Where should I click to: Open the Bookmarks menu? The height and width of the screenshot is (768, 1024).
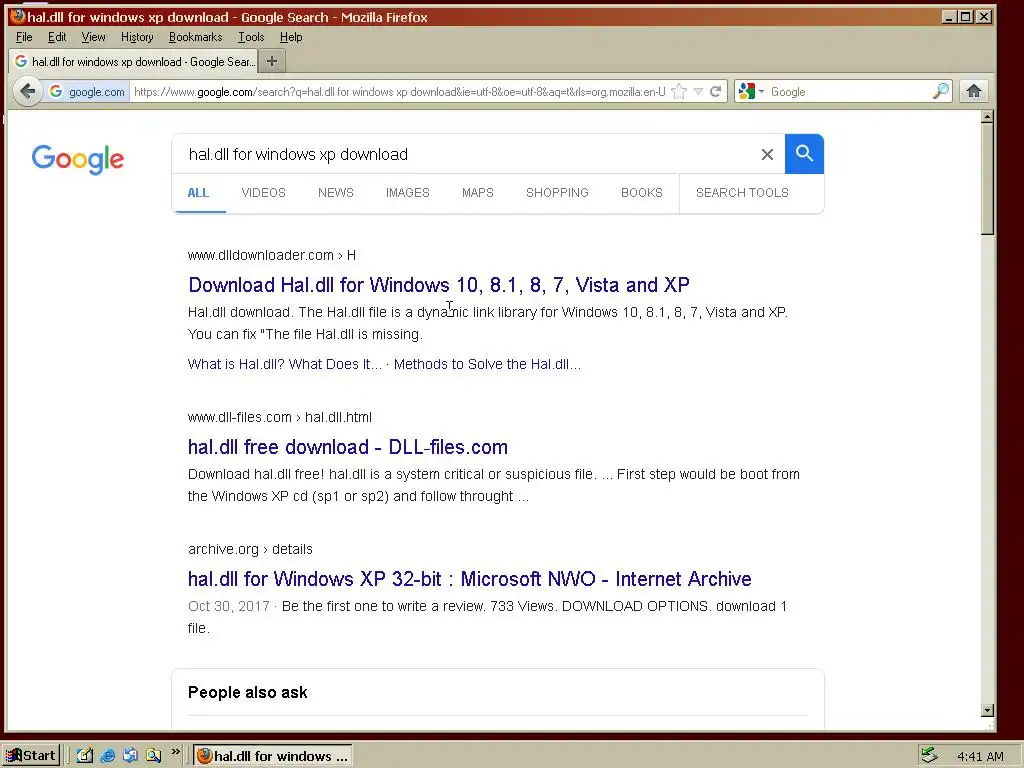[195, 37]
